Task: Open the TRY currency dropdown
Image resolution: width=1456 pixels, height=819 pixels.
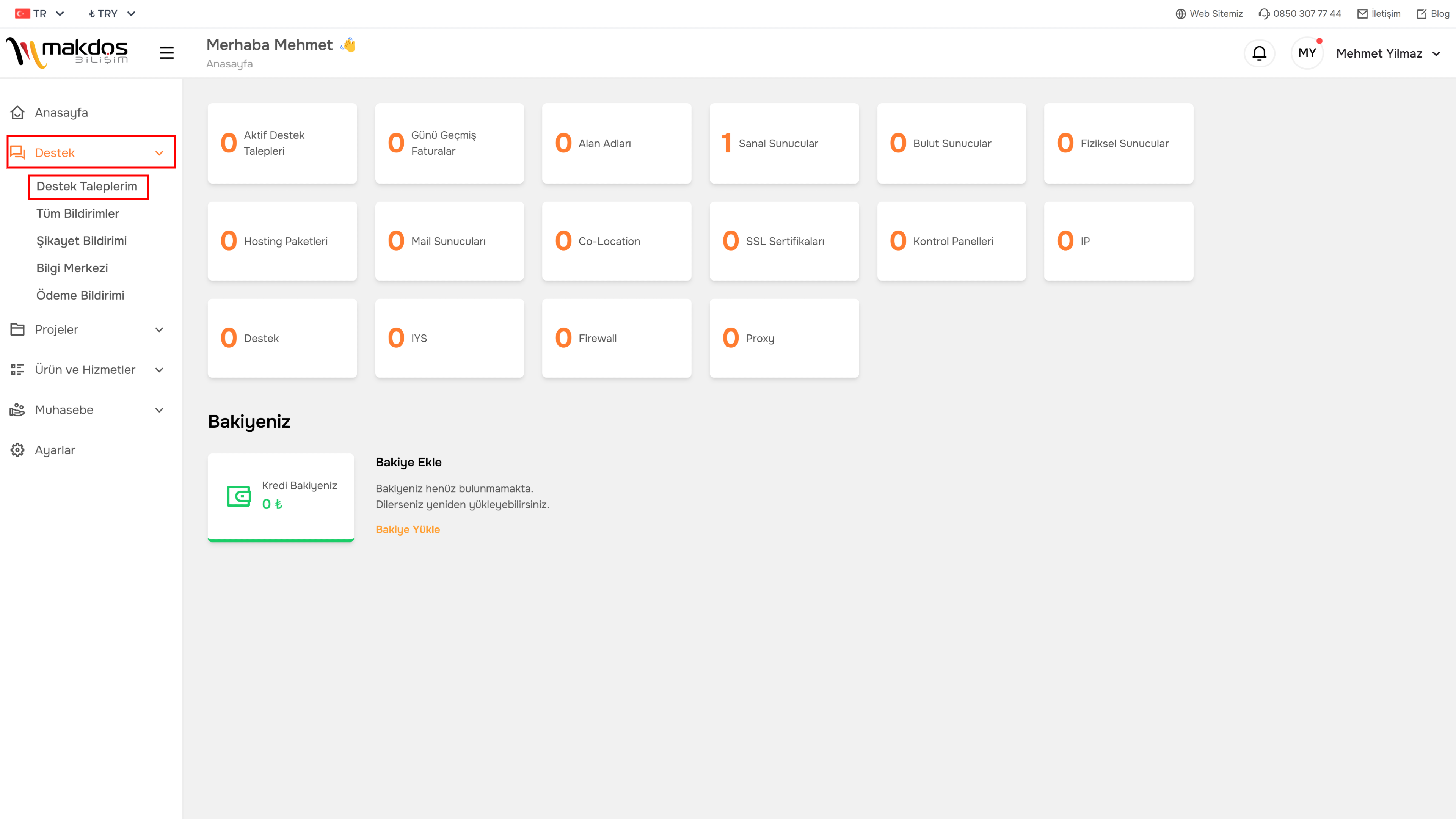Action: (112, 14)
